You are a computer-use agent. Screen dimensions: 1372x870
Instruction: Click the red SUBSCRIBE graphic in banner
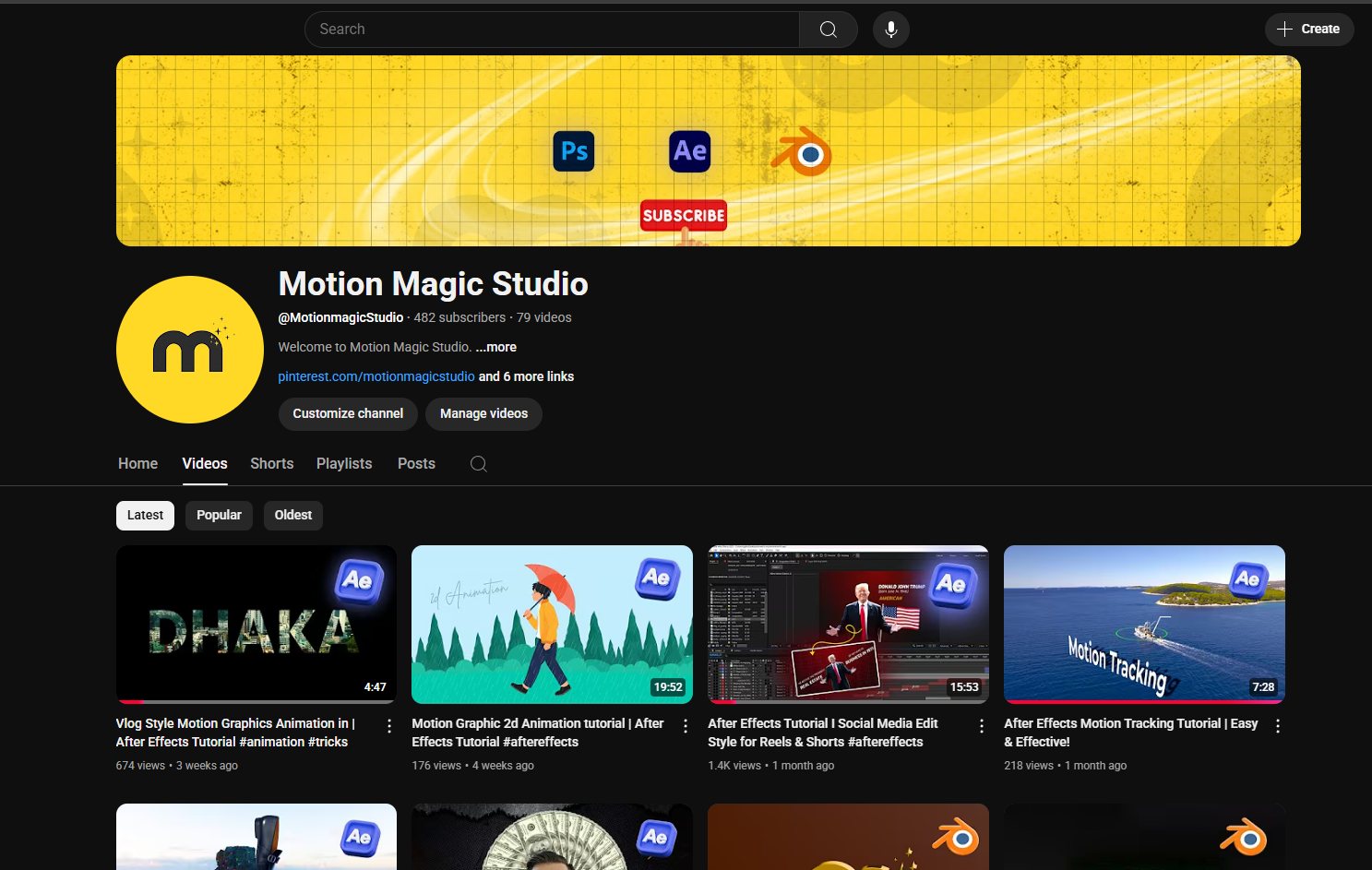pyautogui.click(x=684, y=215)
